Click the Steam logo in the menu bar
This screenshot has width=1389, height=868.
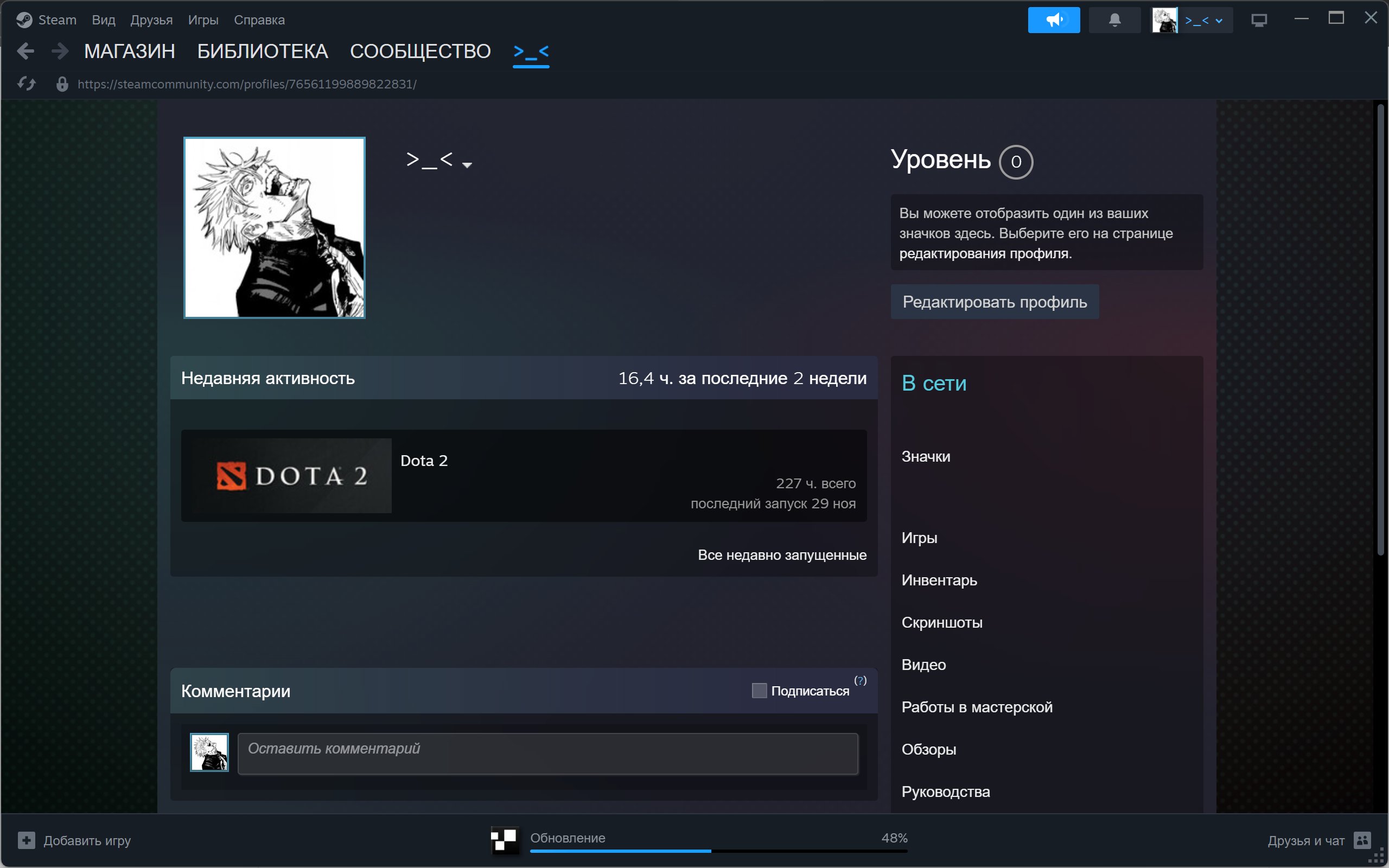24,19
